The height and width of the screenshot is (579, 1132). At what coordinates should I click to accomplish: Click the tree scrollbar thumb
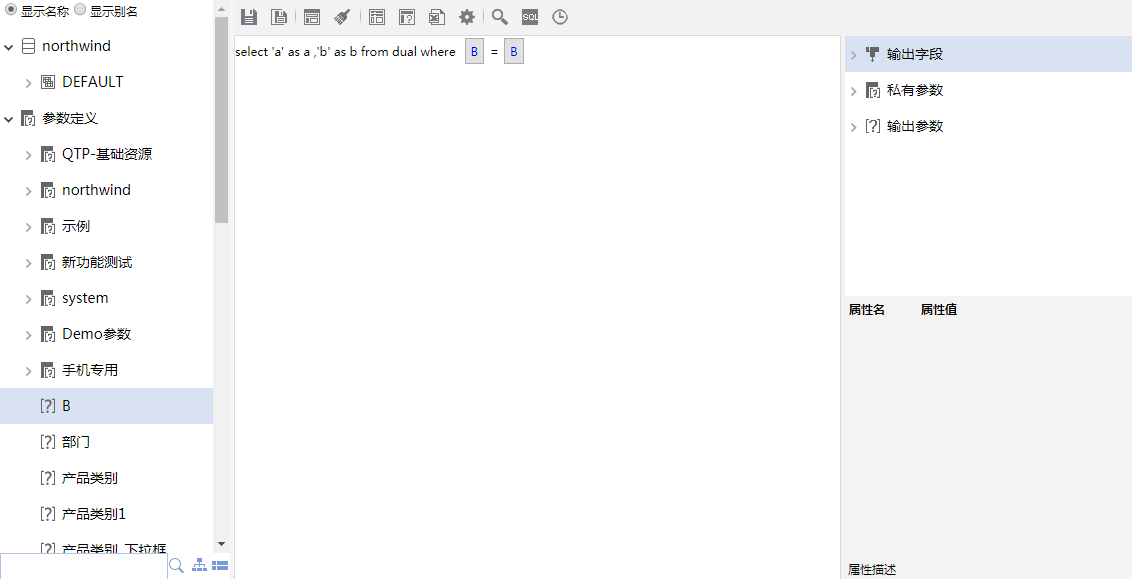click(222, 119)
